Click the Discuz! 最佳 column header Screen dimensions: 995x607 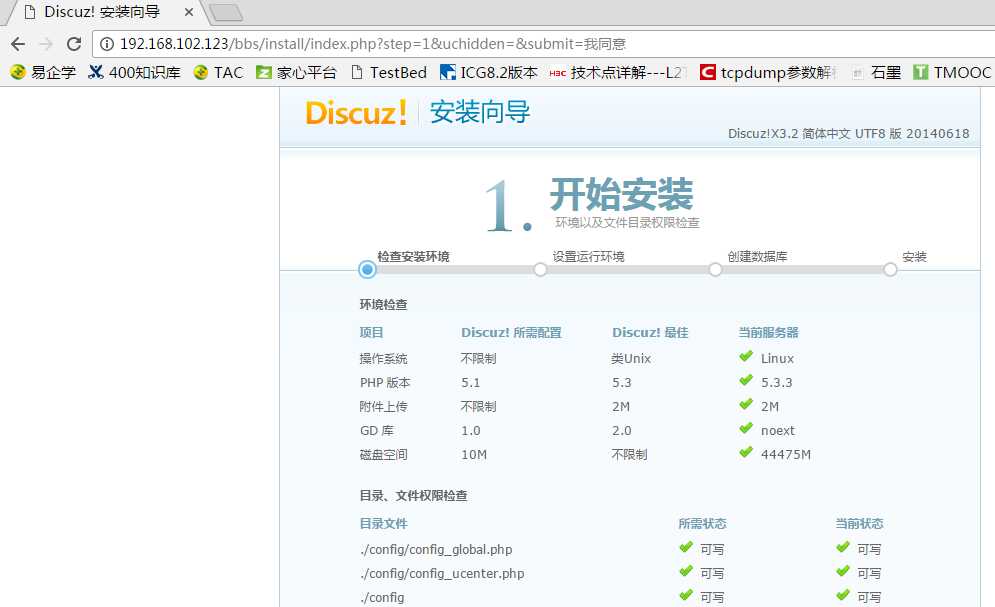click(650, 332)
